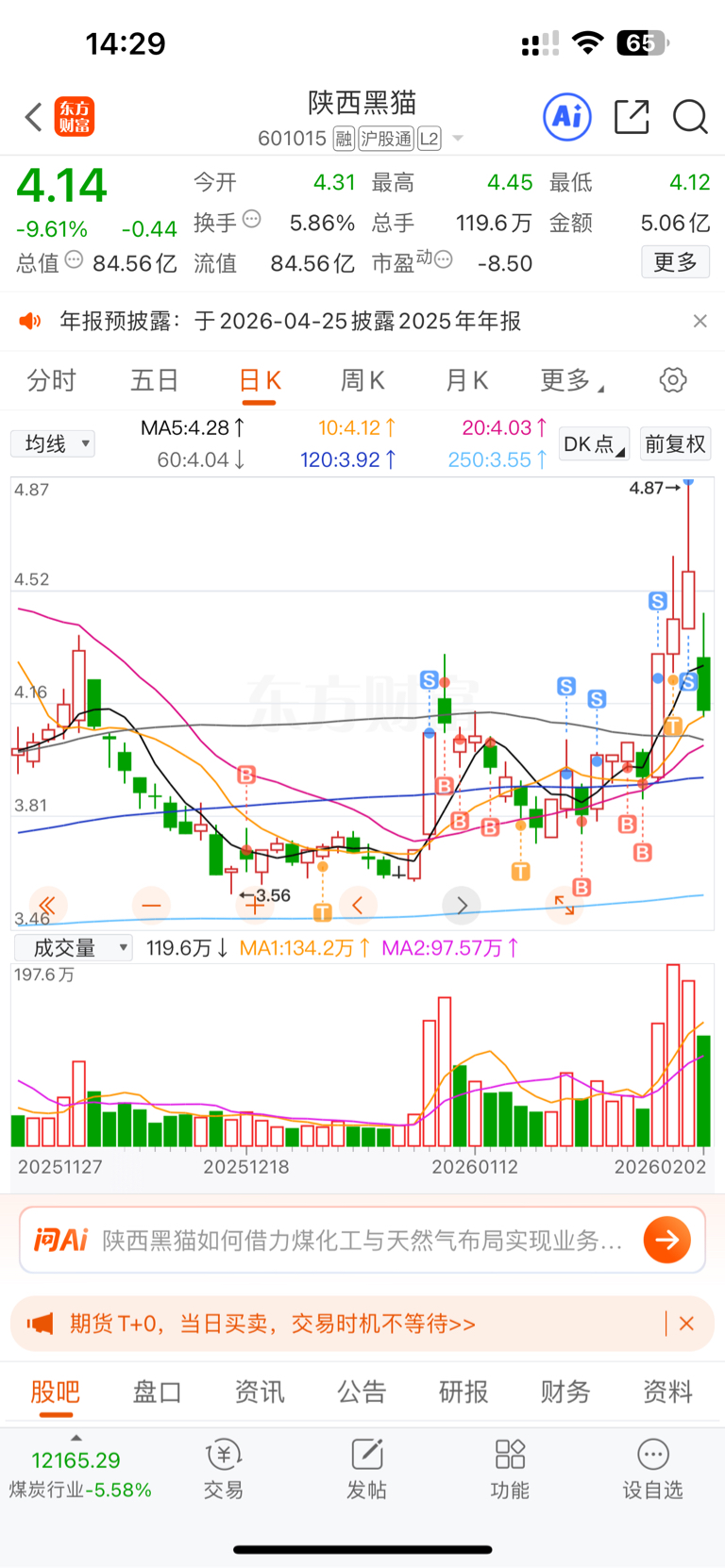725x1568 pixels.
Task: Tap the L2 level badge
Action: click(430, 139)
